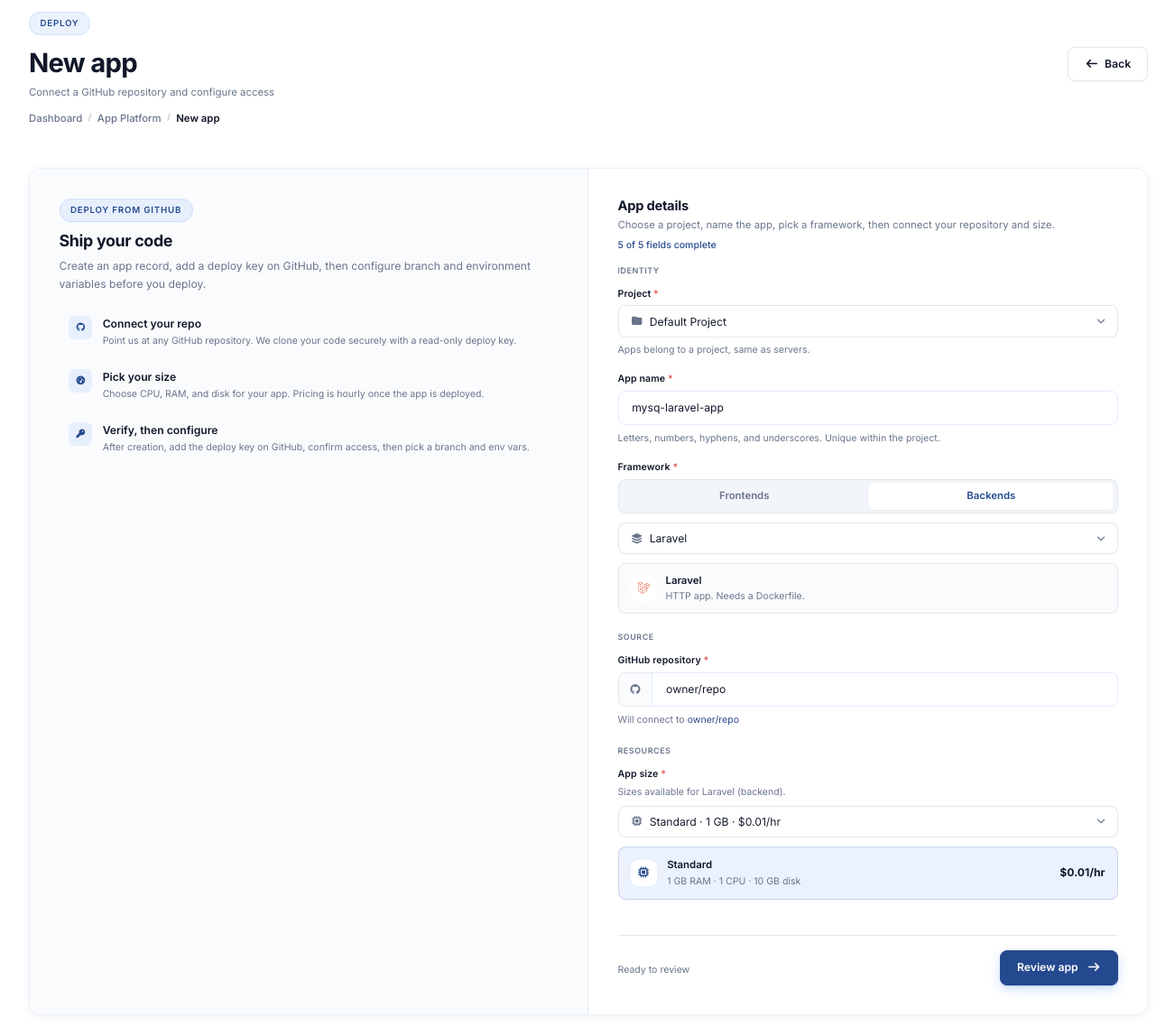The image size is (1175, 1036).
Task: Click 'Apps belong to a project' helper text
Action: pyautogui.click(x=714, y=350)
